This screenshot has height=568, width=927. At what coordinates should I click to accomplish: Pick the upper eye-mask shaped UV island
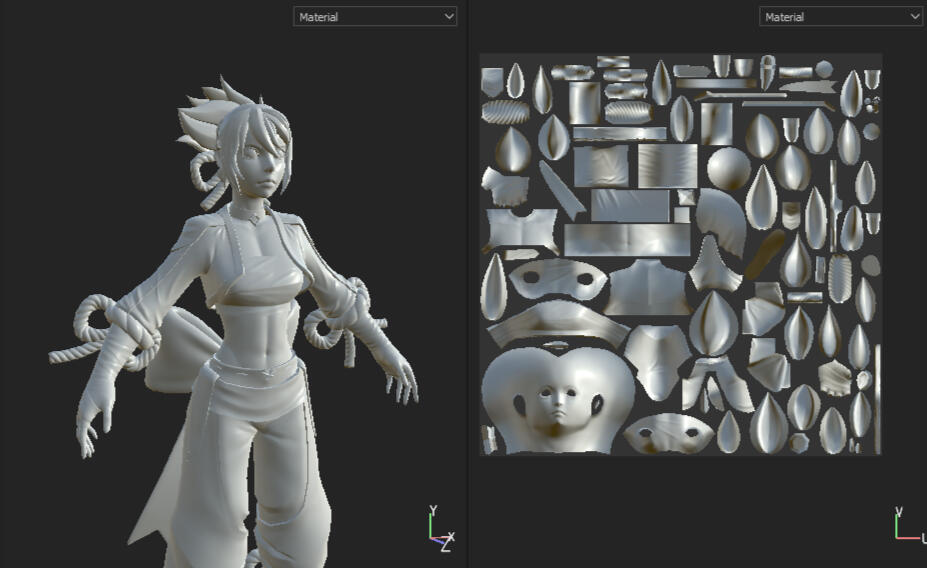coord(557,279)
